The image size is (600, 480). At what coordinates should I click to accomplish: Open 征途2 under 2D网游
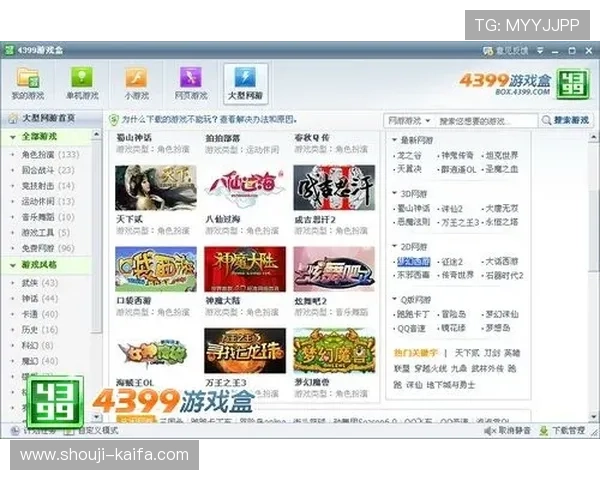tap(452, 262)
